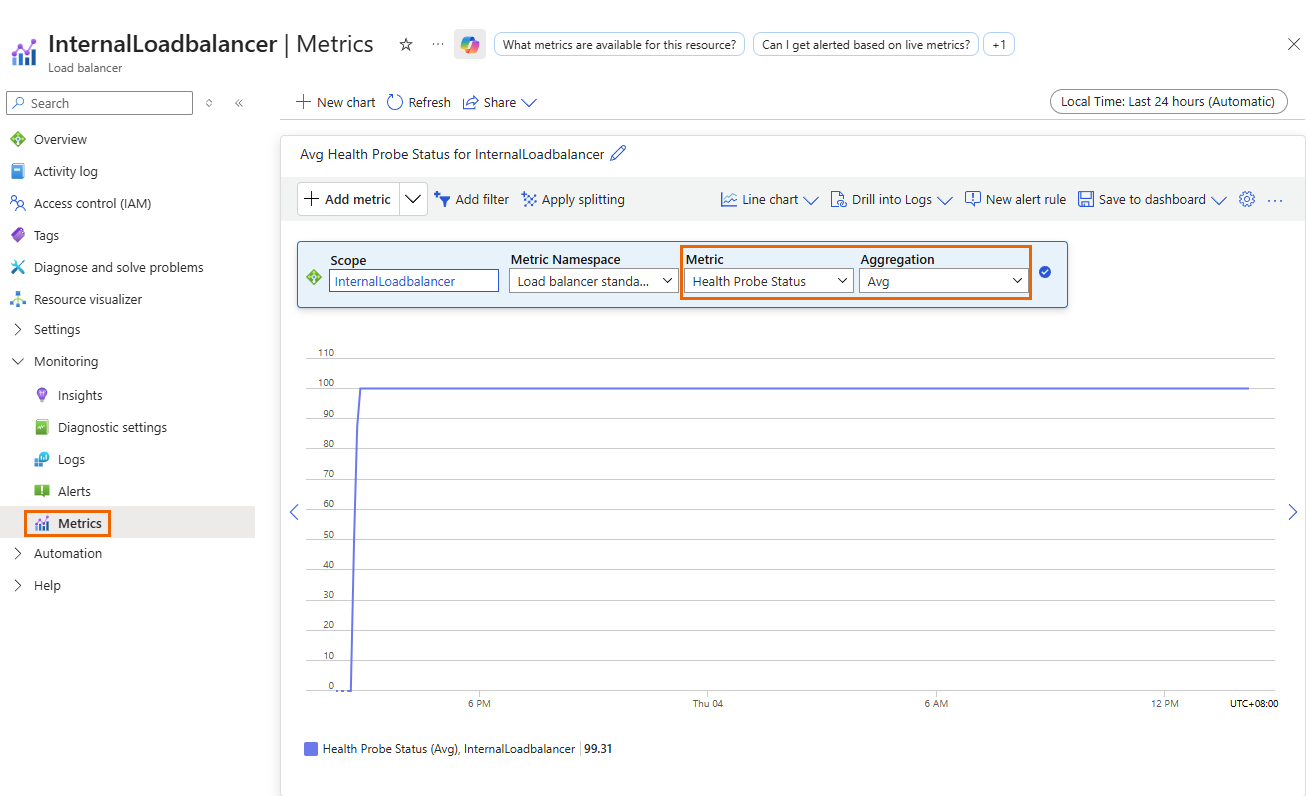Favorite the resource with the star icon
Viewport: 1306px width, 796px height.
[406, 45]
